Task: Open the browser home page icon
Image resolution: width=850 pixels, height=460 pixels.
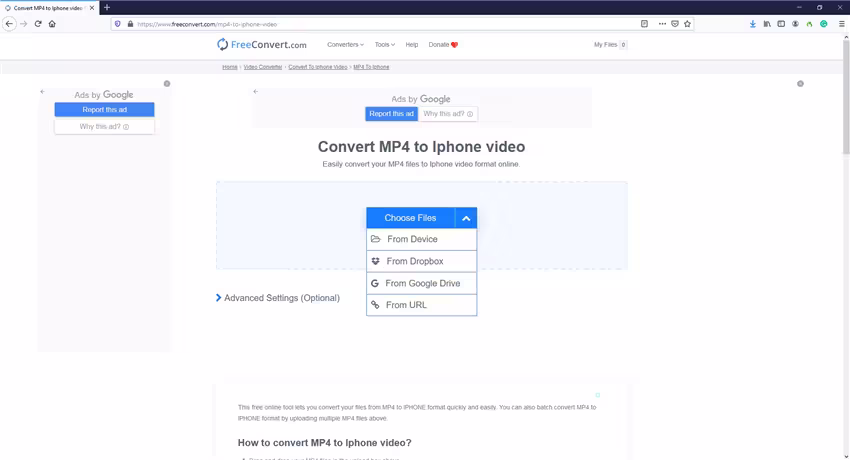Action: point(52,24)
